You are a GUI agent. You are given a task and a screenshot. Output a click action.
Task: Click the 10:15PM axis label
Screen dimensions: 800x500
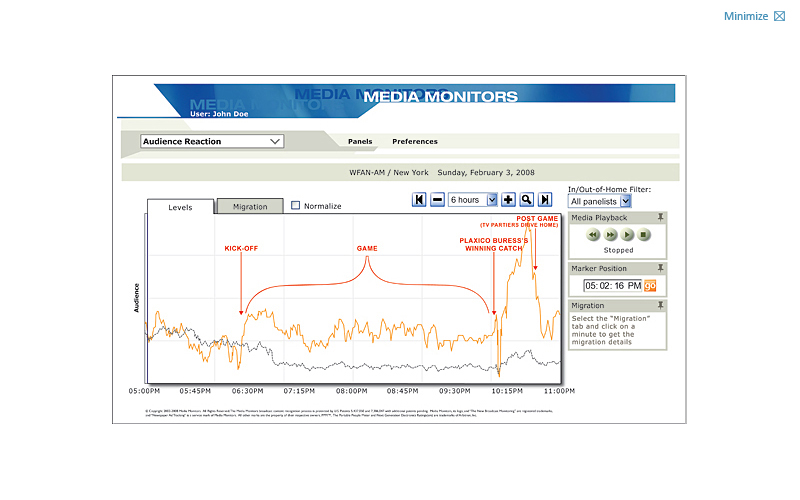pos(507,391)
